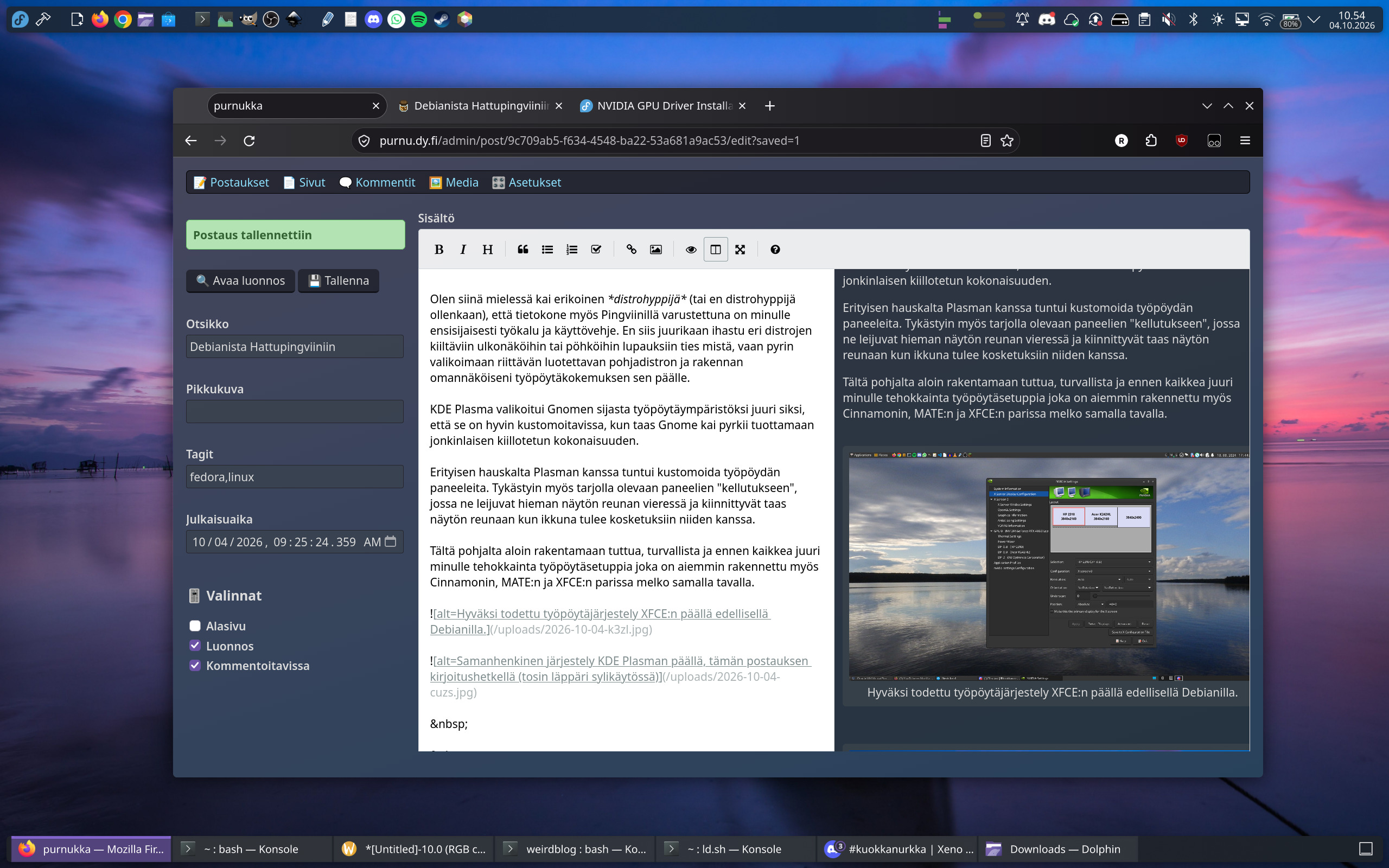This screenshot has height=868, width=1389.
Task: Click Avaa luonnos button
Action: [x=240, y=280]
